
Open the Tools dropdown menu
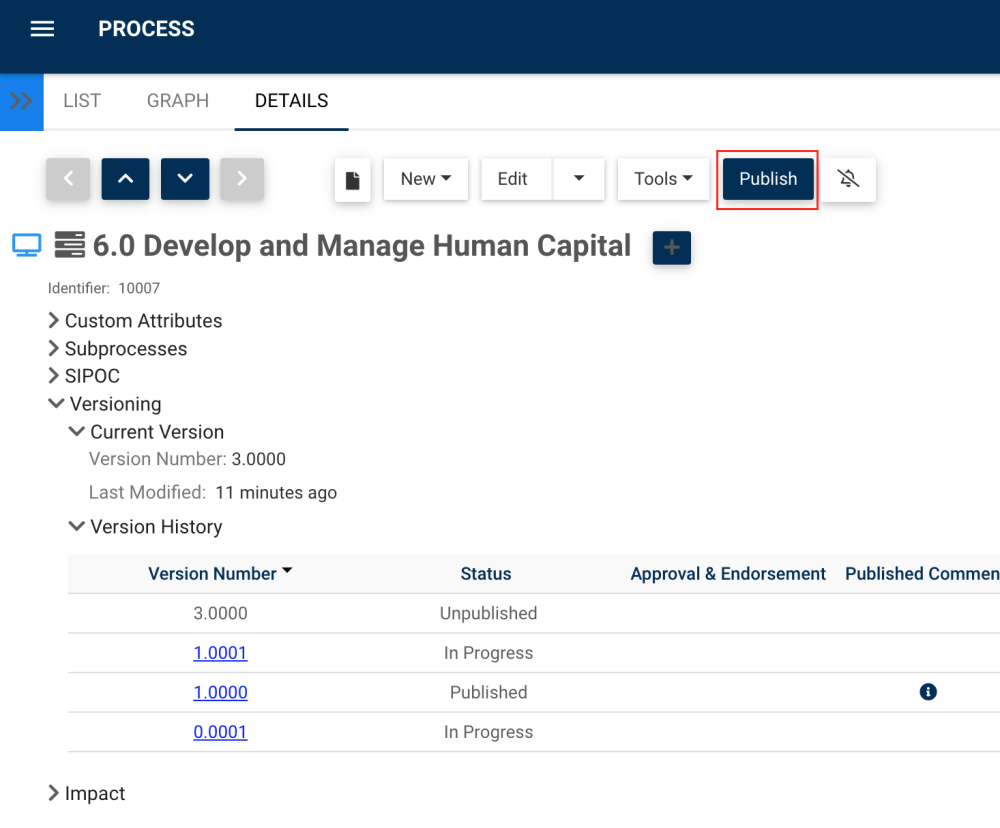coord(663,179)
